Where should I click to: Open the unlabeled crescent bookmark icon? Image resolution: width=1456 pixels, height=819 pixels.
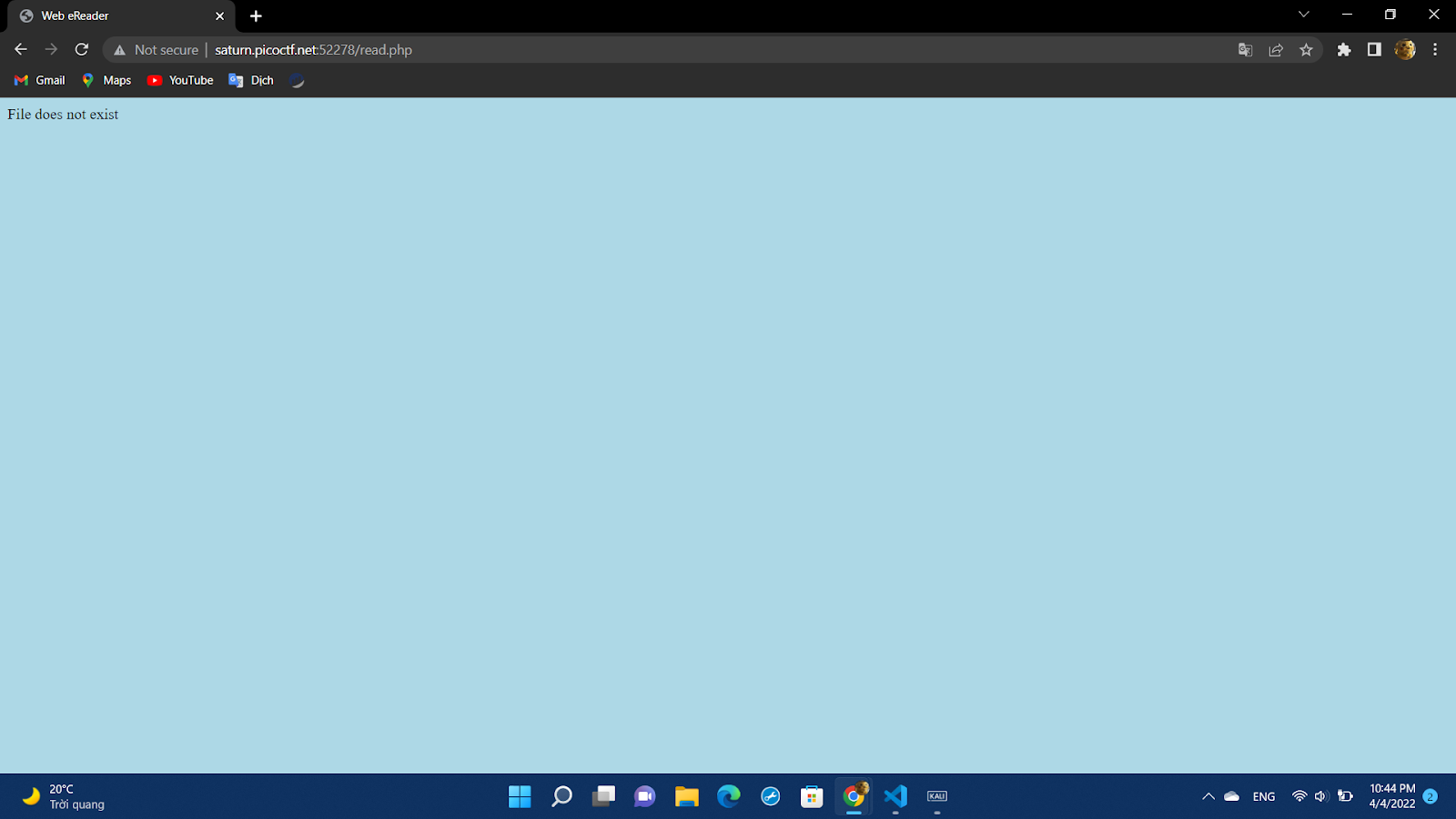297,80
